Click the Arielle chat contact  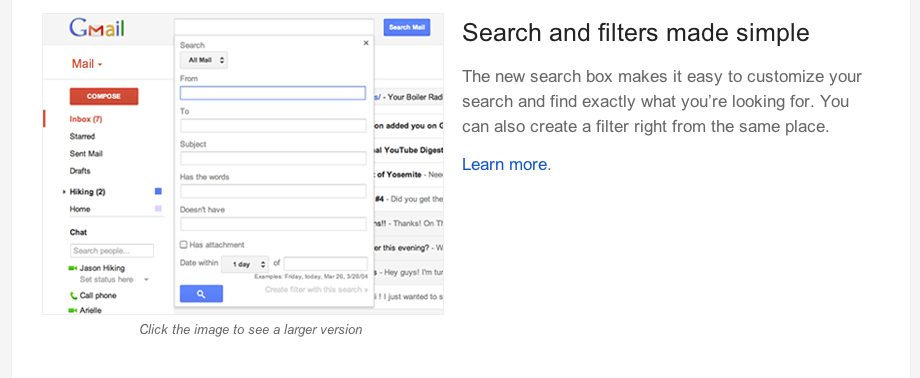coord(90,310)
